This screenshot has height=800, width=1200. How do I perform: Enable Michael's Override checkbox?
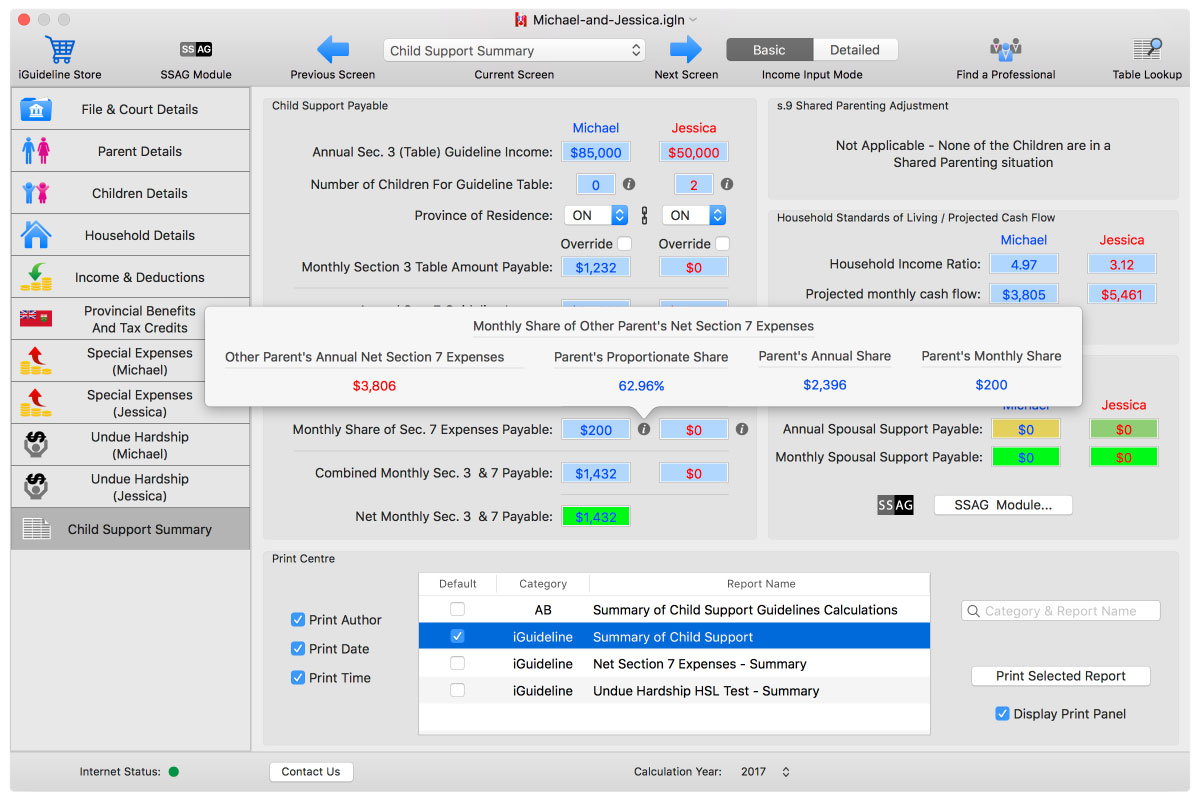(x=625, y=243)
